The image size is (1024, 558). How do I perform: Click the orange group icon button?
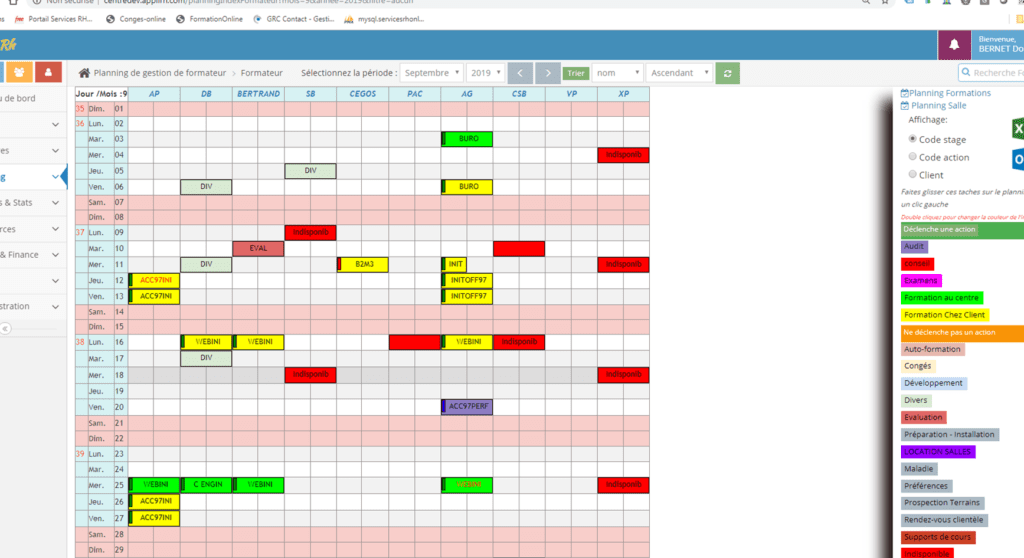(x=18, y=73)
